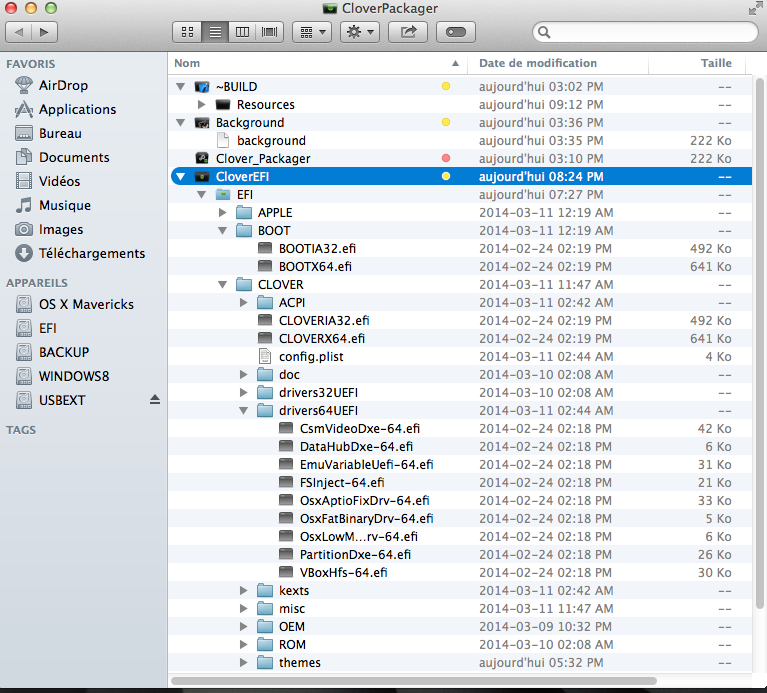The image size is (767, 693).
Task: Go forward with the right arrow
Action: [x=45, y=32]
